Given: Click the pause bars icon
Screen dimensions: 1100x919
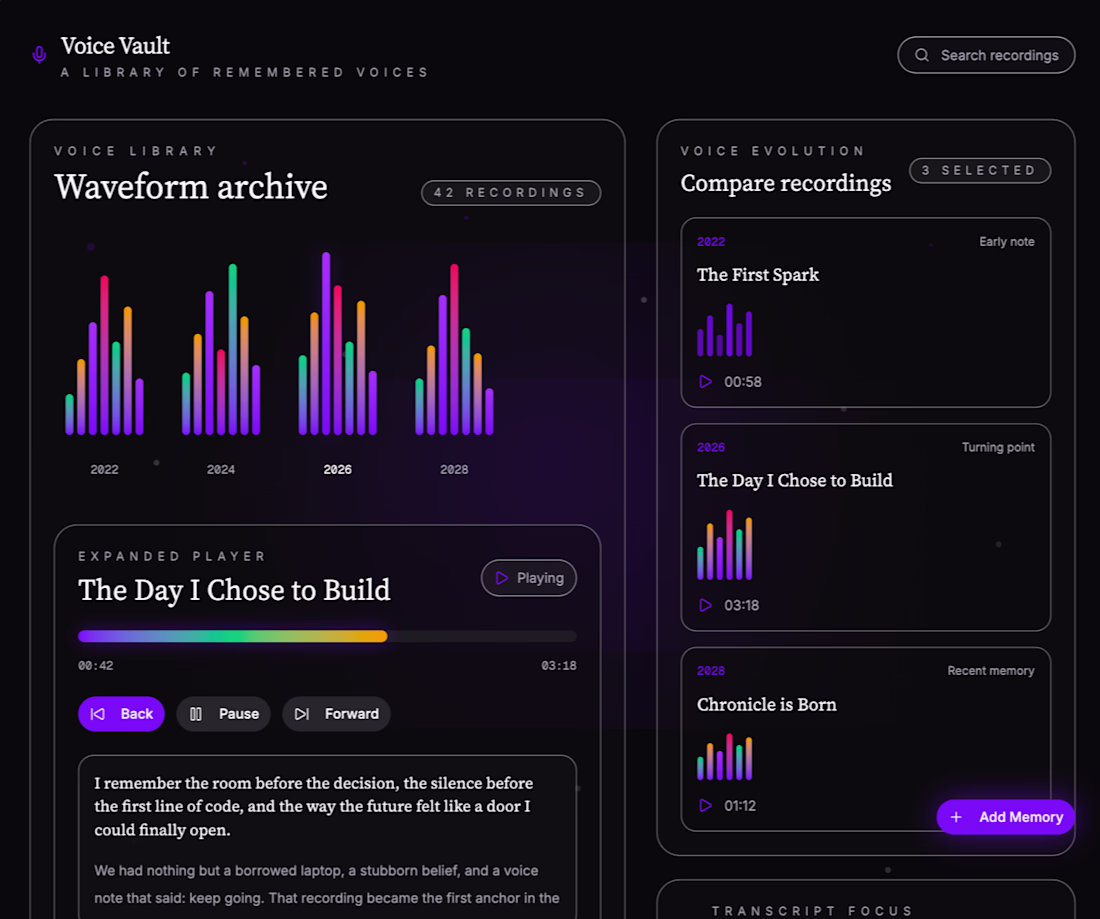Looking at the screenshot, I should [196, 714].
